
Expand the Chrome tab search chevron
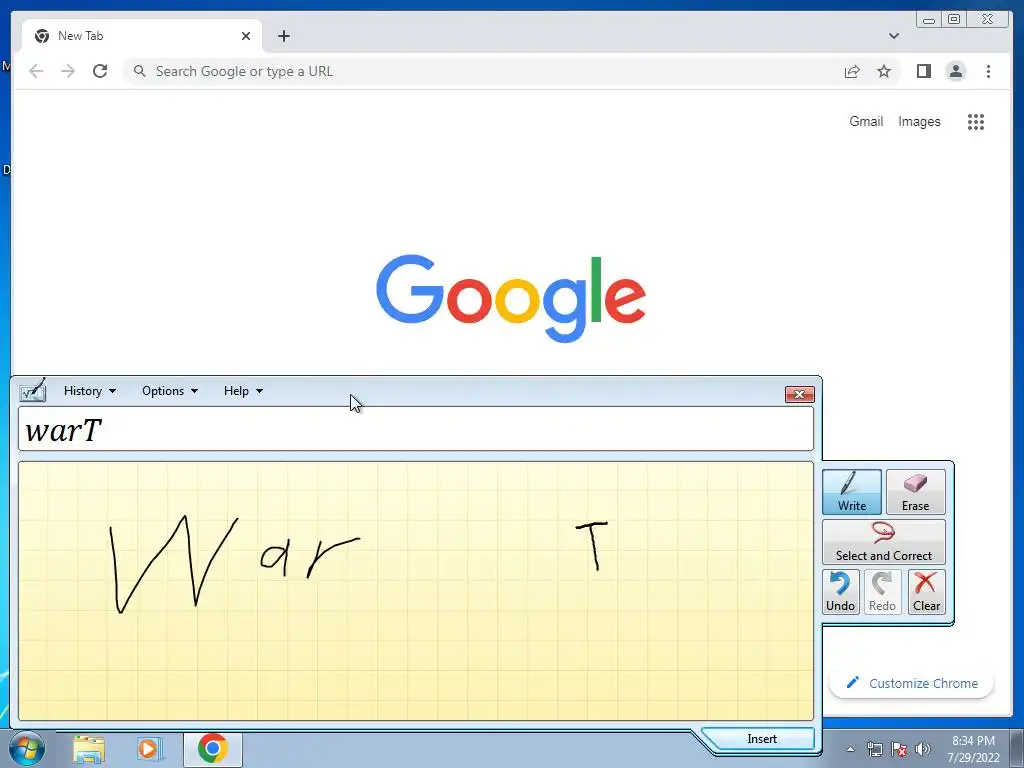point(893,36)
